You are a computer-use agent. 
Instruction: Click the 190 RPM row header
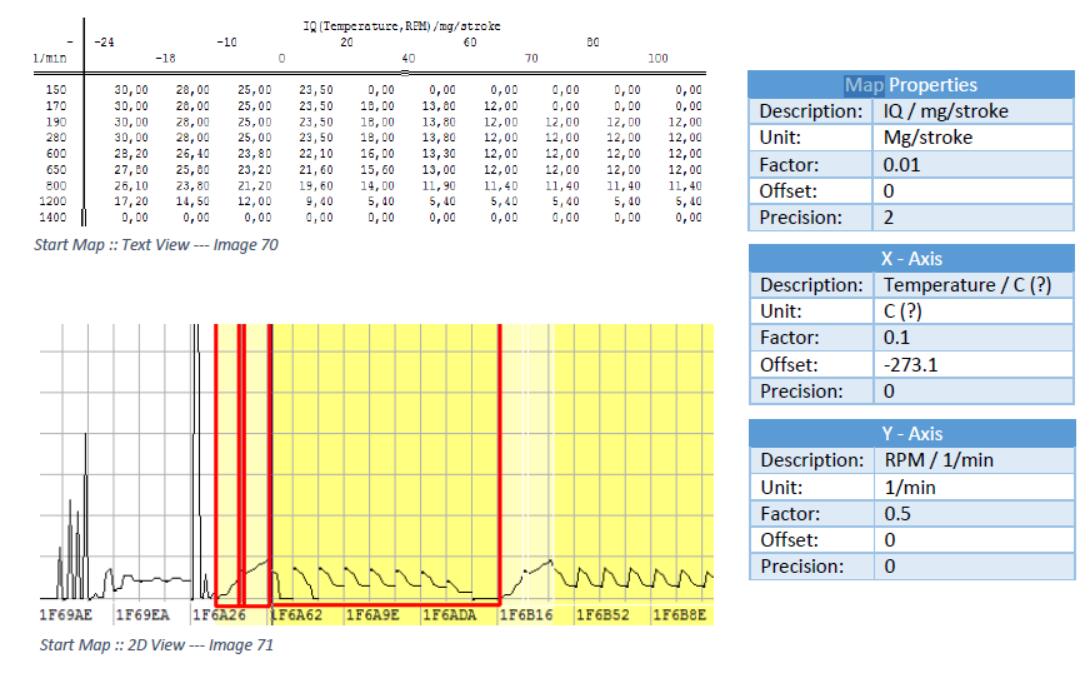pos(56,122)
